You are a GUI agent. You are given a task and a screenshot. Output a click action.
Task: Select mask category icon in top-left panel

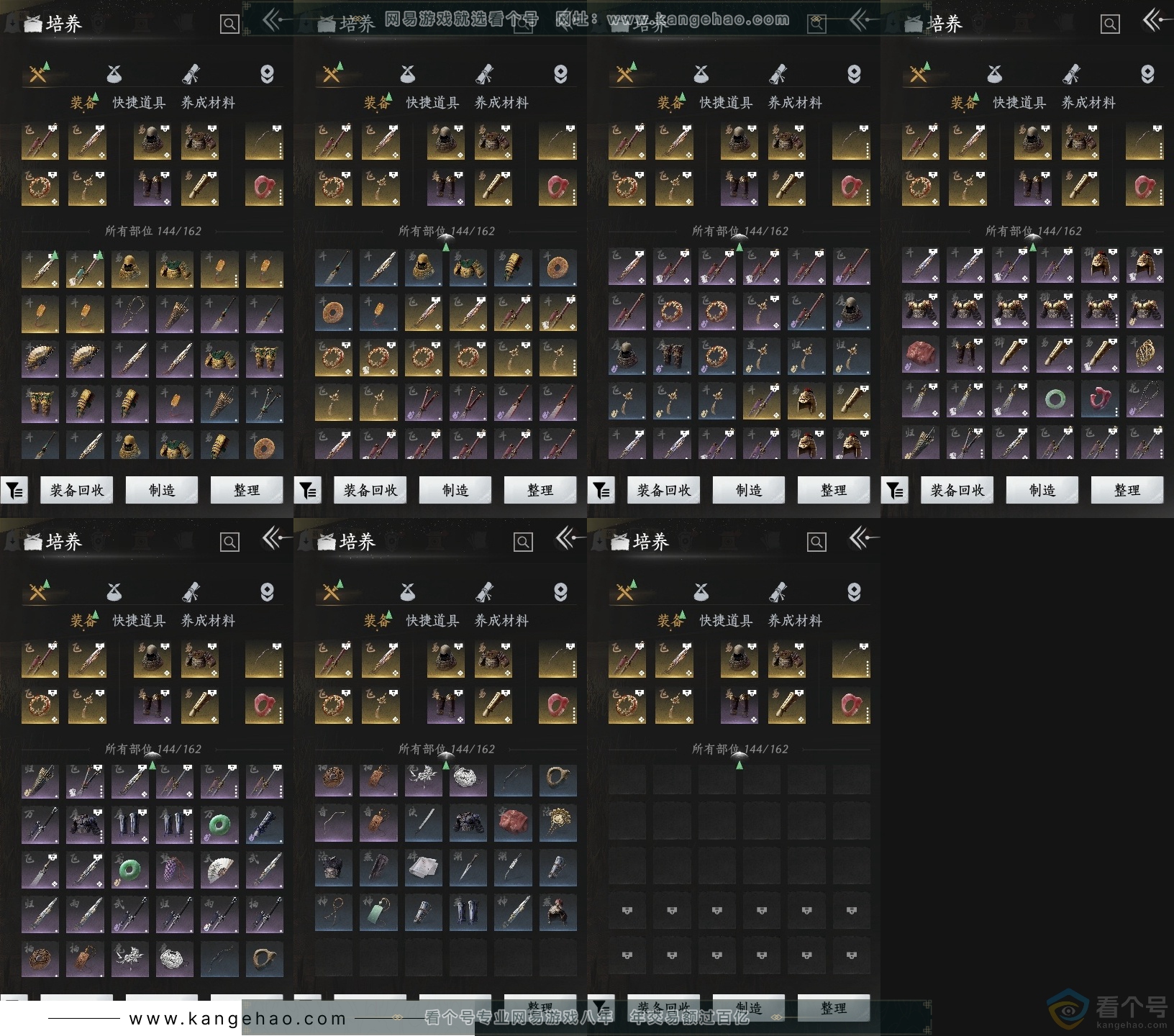click(267, 73)
